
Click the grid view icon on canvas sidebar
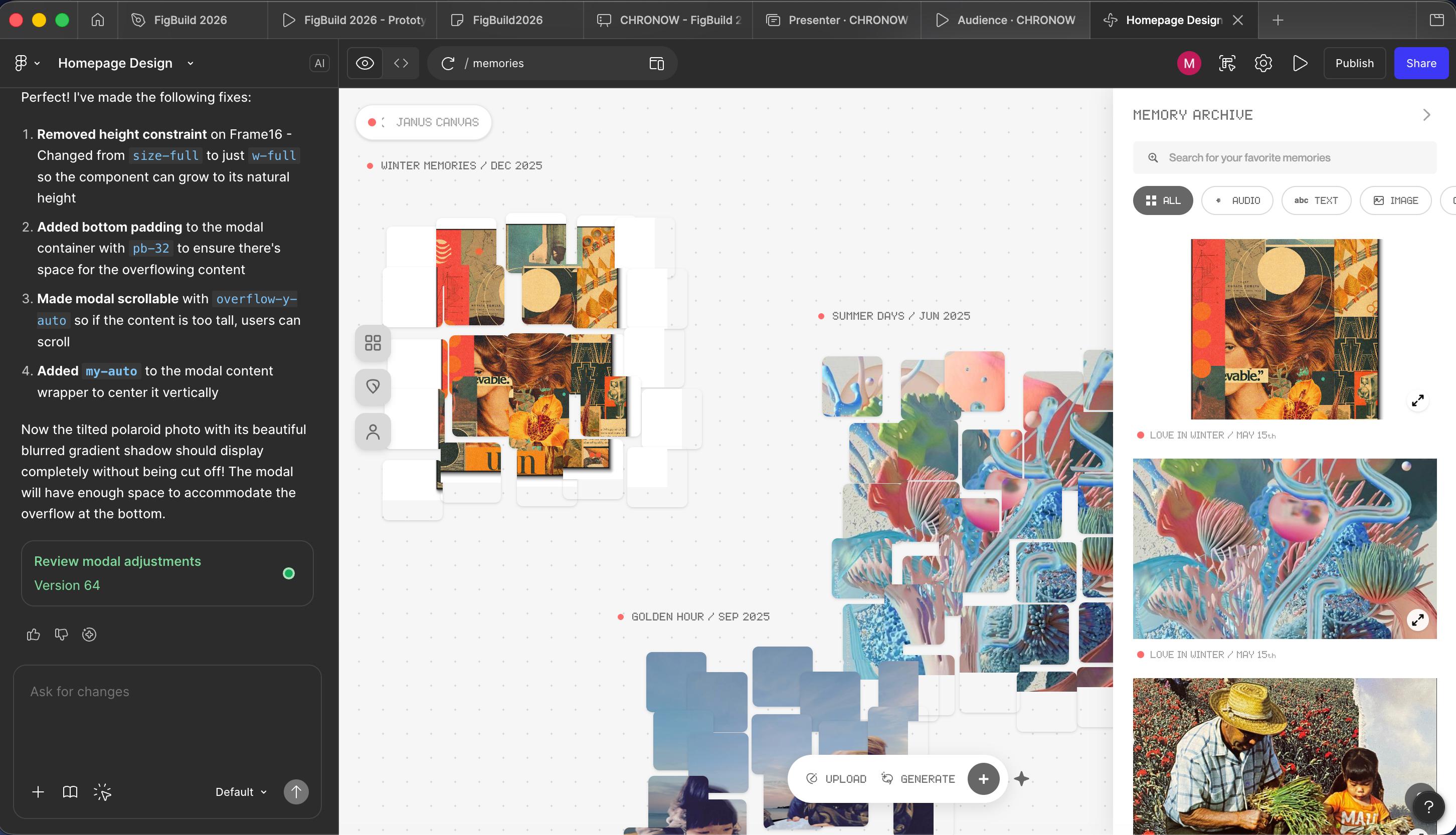click(373, 343)
